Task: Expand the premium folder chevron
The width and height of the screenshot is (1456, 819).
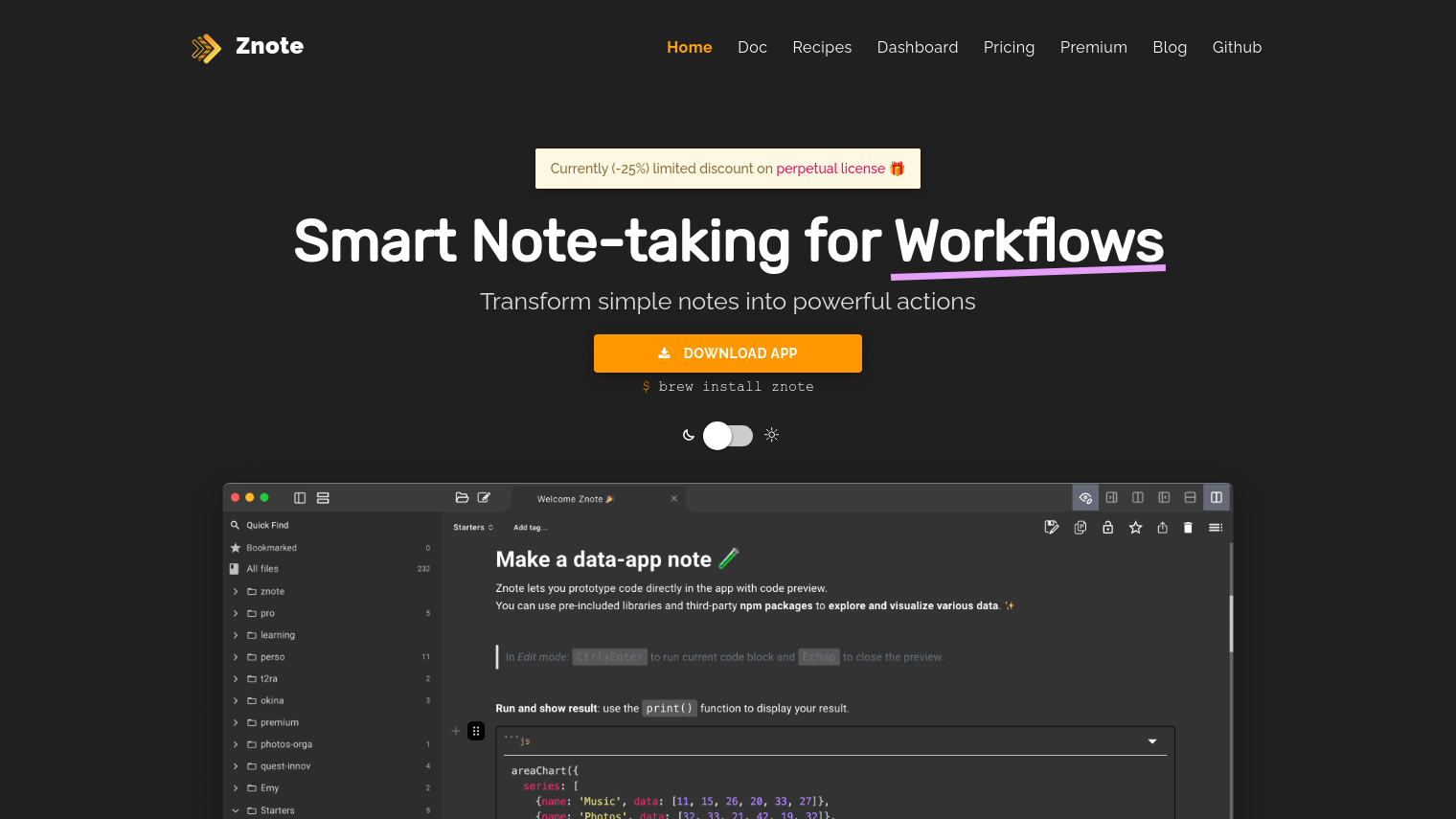Action: pos(236,723)
